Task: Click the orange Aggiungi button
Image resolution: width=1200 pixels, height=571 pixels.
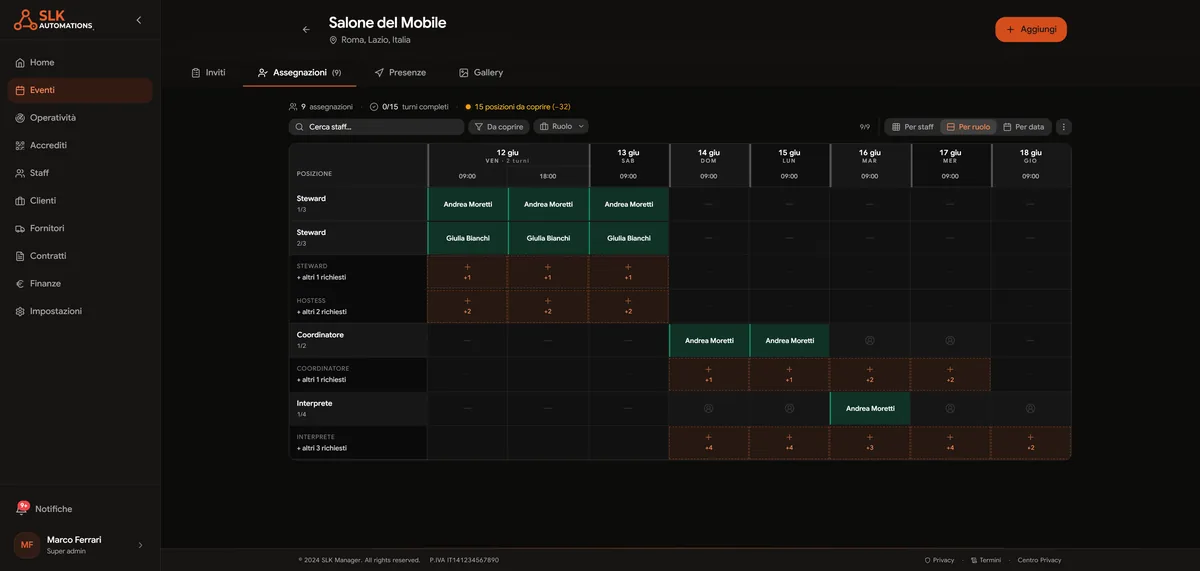Action: coord(1031,29)
